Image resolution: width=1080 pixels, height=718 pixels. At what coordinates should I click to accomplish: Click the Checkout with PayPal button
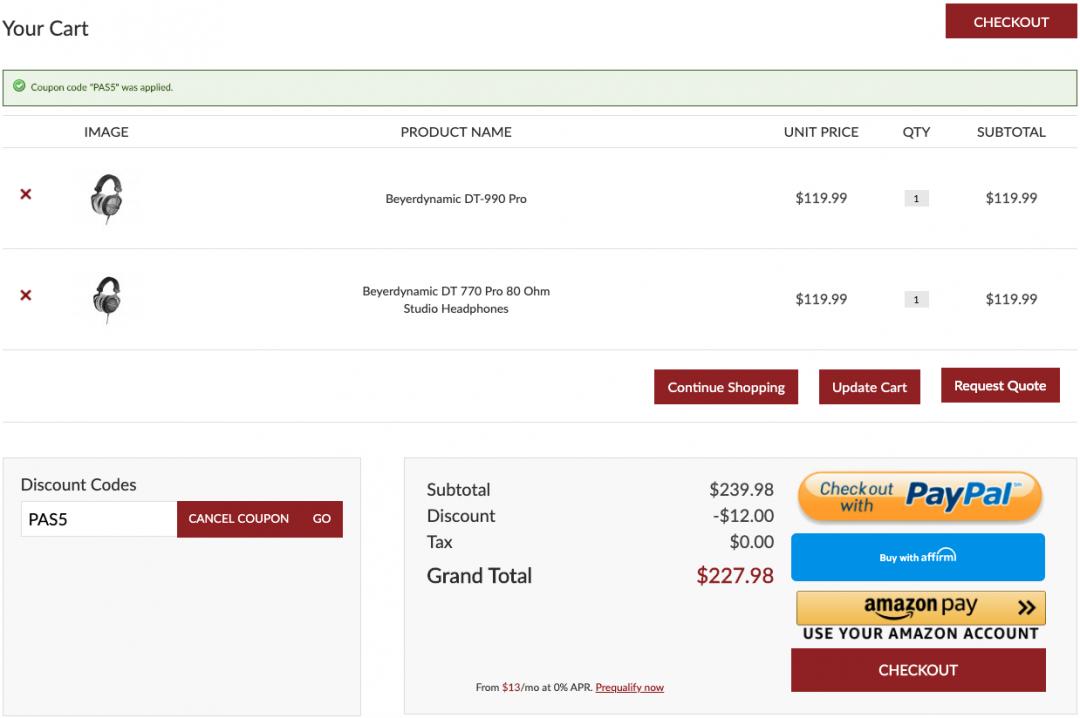tap(919, 497)
